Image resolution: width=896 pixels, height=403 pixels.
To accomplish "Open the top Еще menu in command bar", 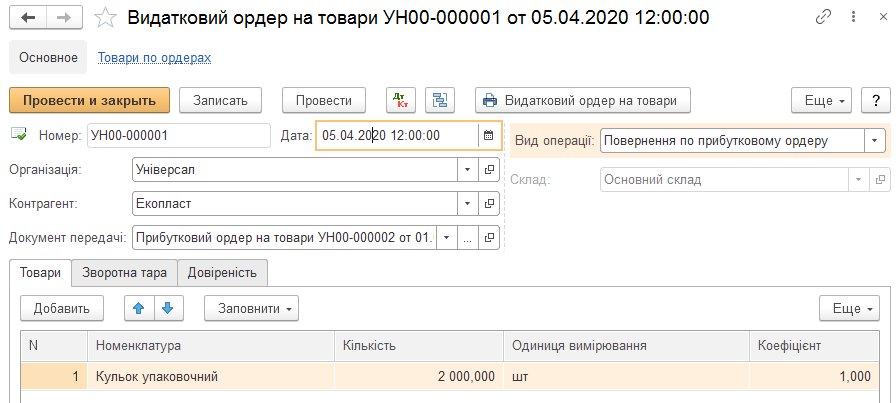I will click(821, 101).
